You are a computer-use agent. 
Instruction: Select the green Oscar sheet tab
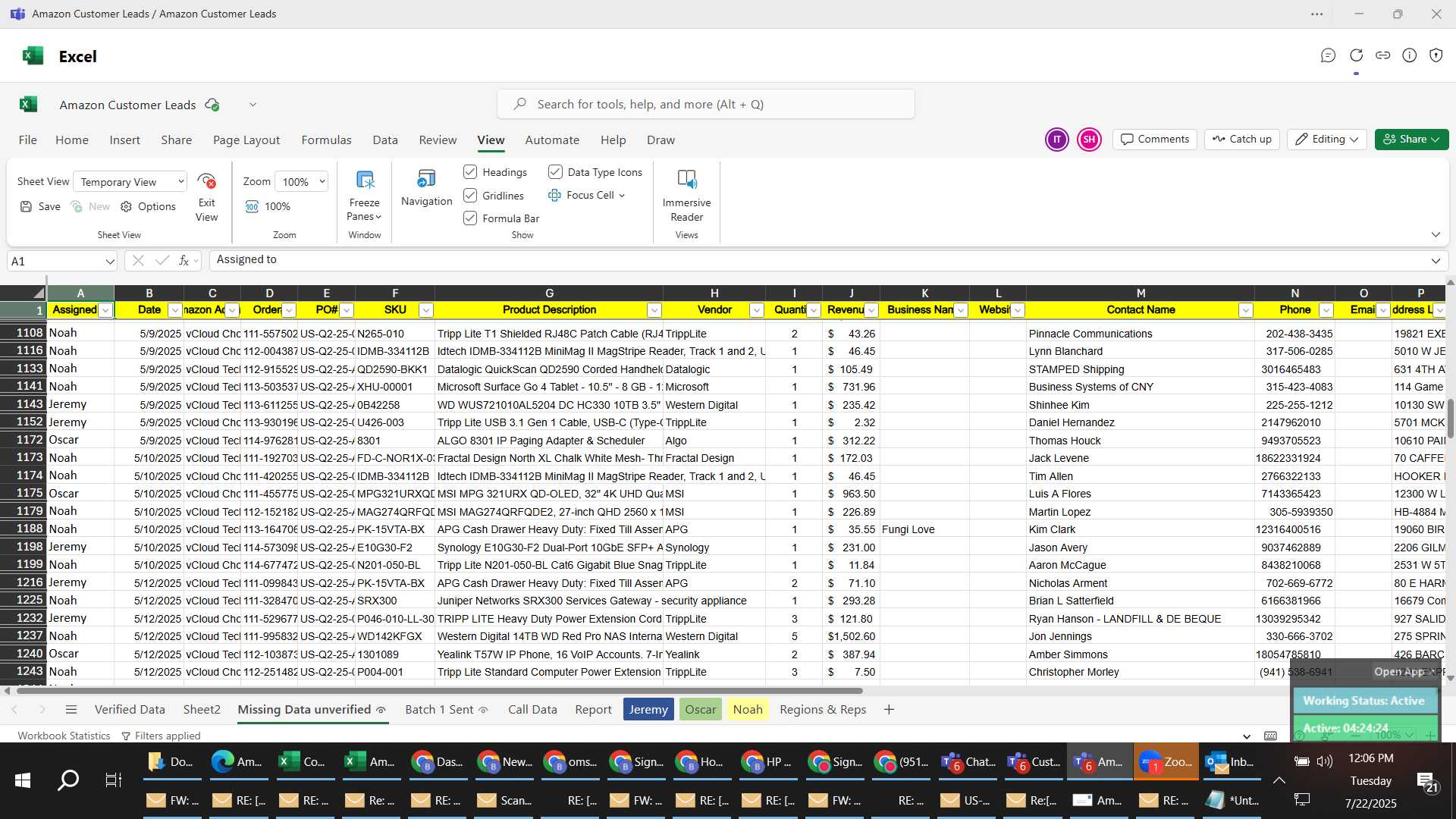700,710
